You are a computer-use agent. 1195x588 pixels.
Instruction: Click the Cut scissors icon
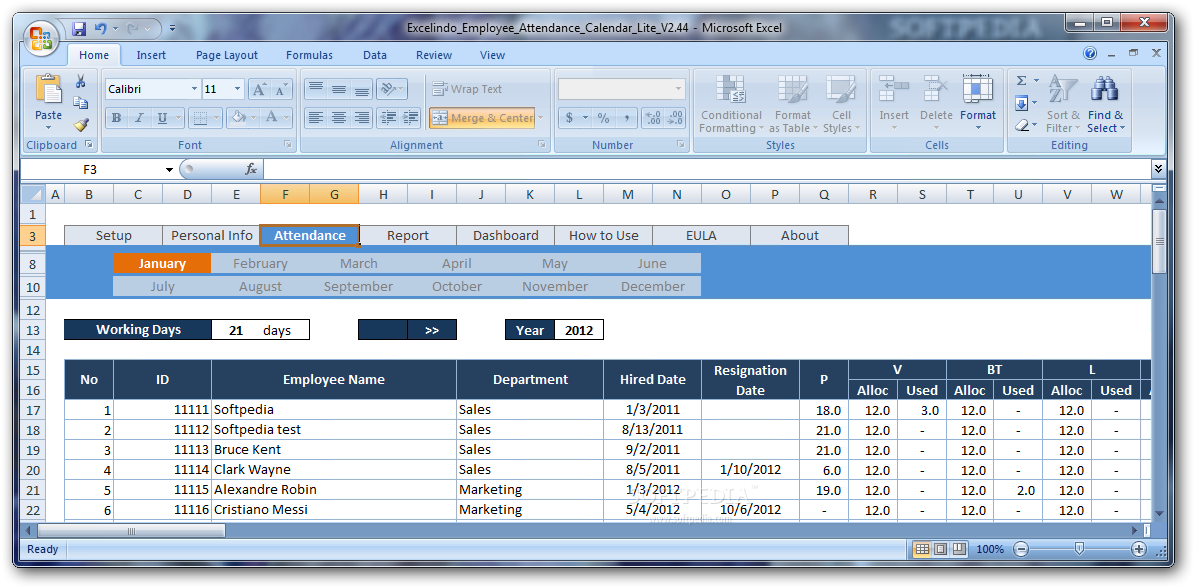click(80, 81)
